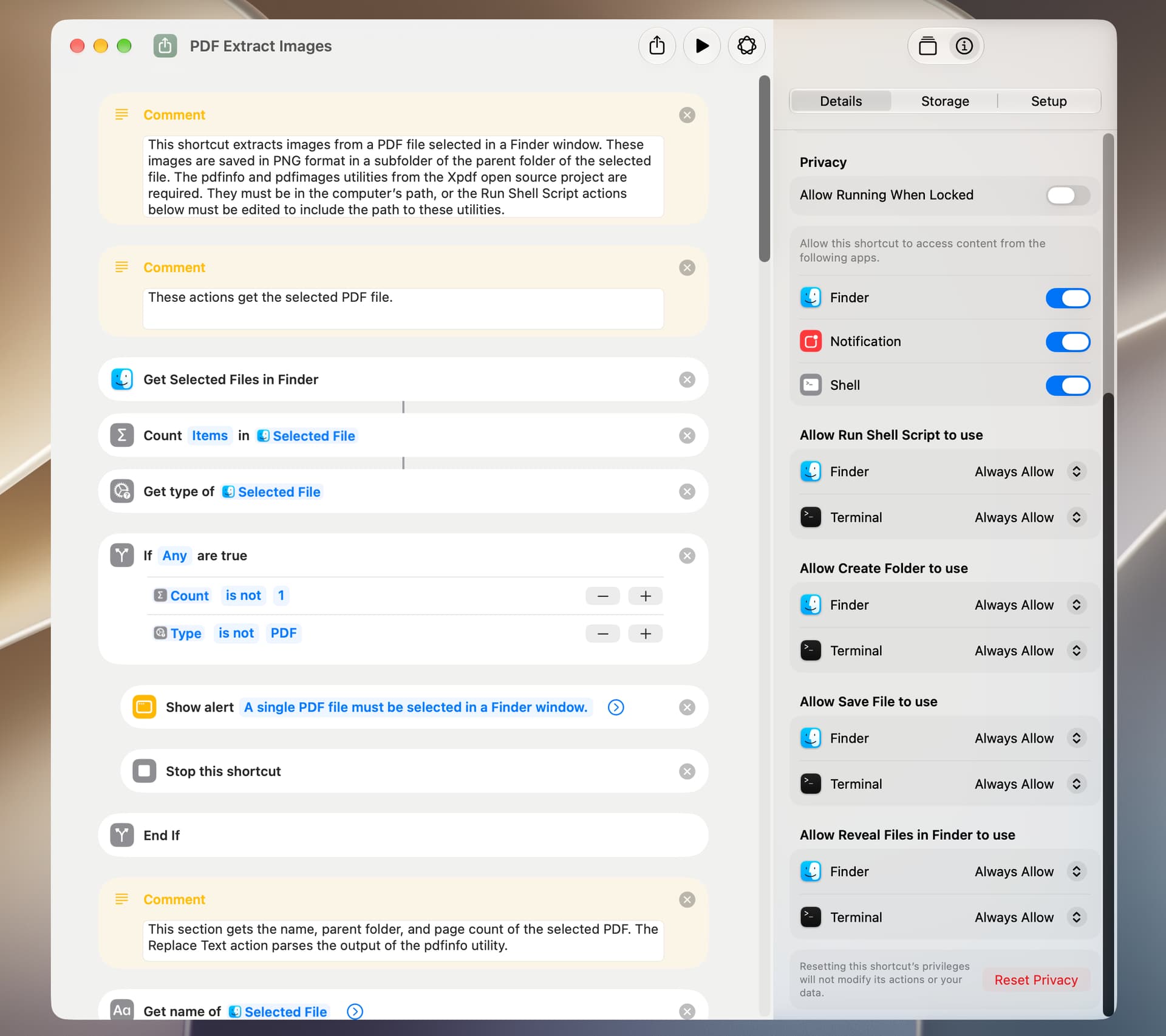The image size is (1166, 1036).
Task: Click the PDF Extract Images shortcut icon
Action: tap(165, 46)
